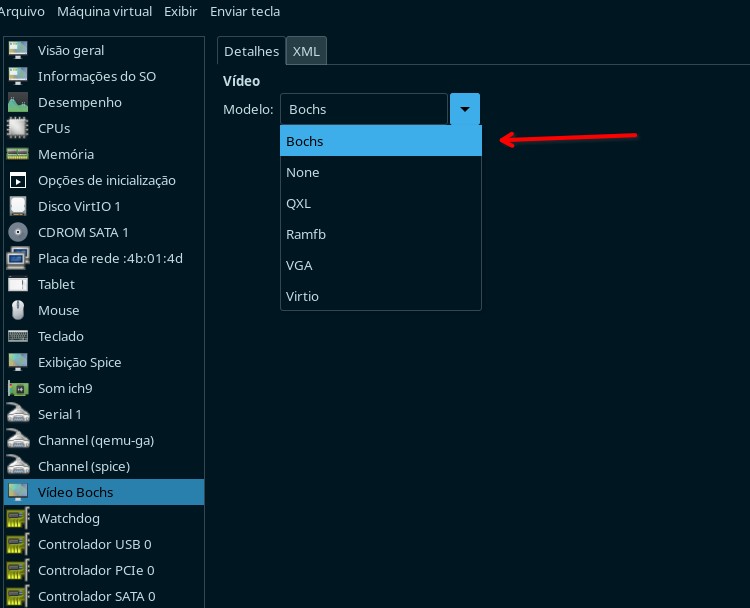Open the Máquina virtual menu

tap(104, 11)
